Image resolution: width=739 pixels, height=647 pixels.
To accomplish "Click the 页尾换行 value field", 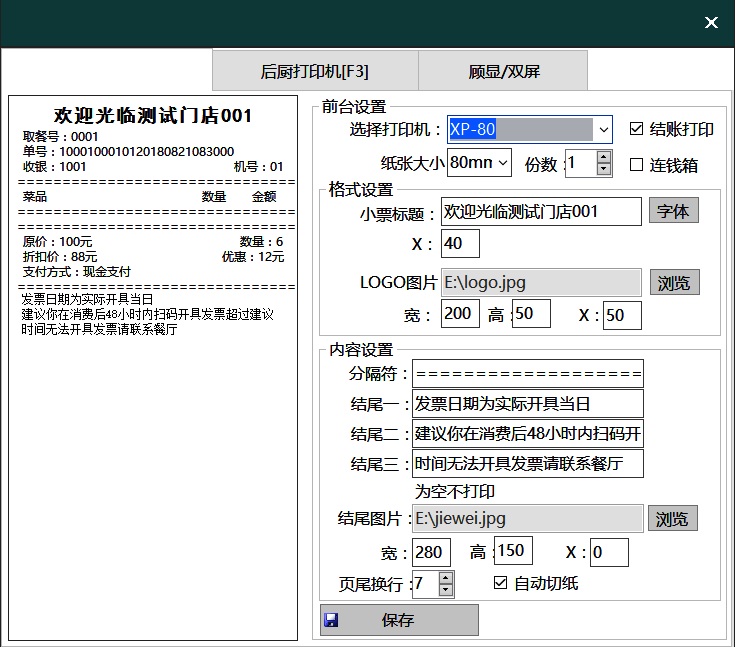I will click(x=426, y=584).
